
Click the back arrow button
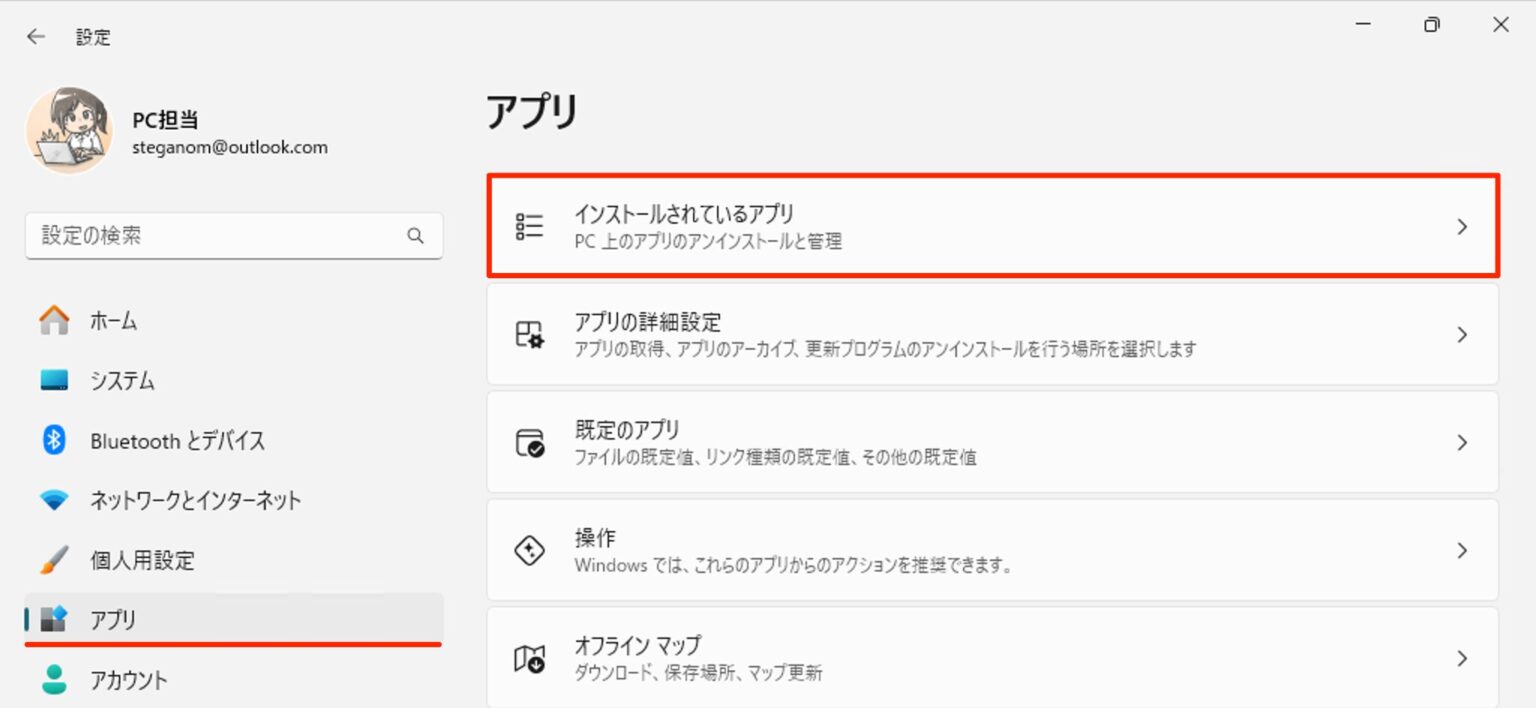pyautogui.click(x=36, y=36)
